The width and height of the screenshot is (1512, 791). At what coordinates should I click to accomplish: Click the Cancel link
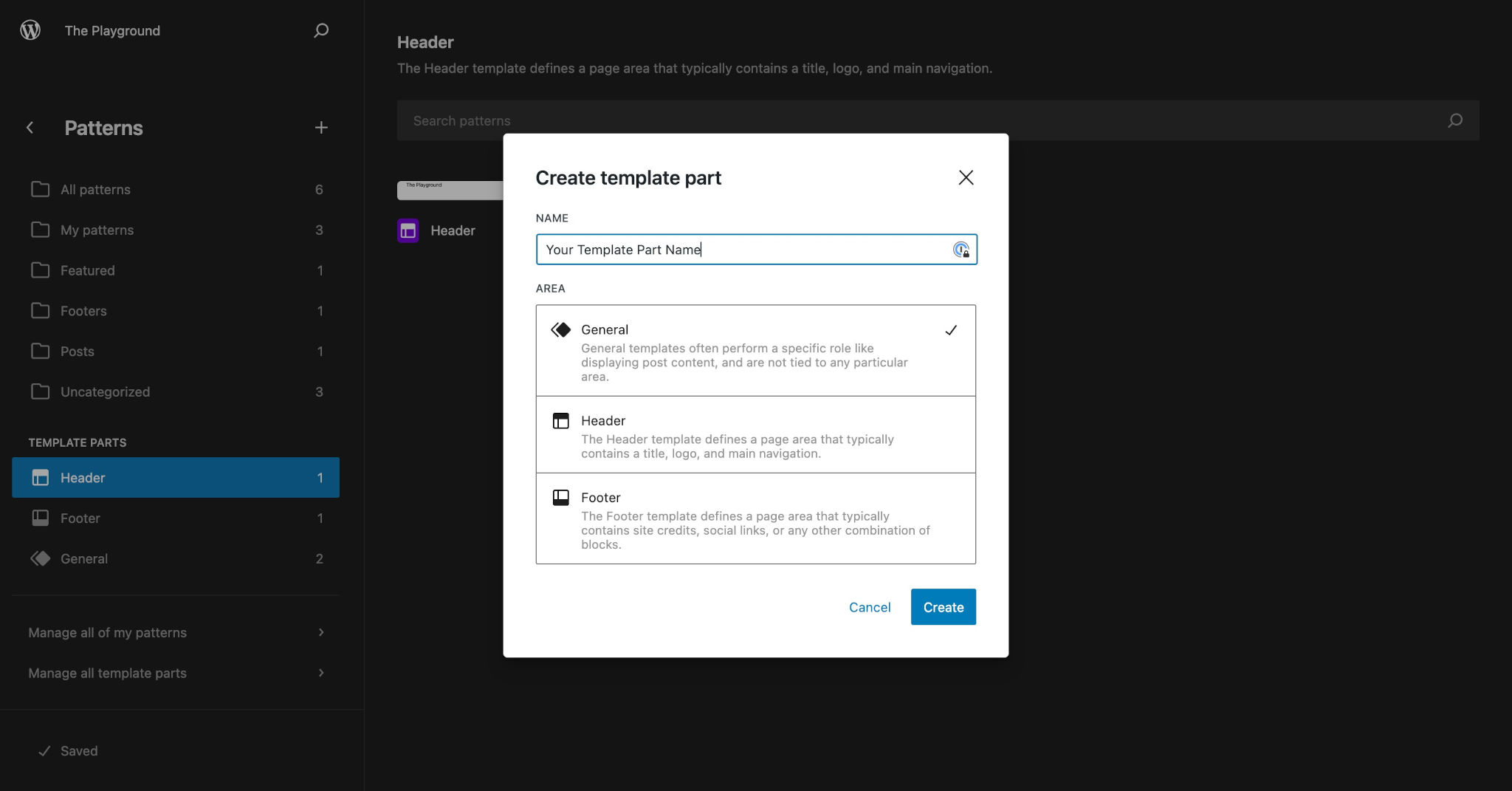pos(870,606)
